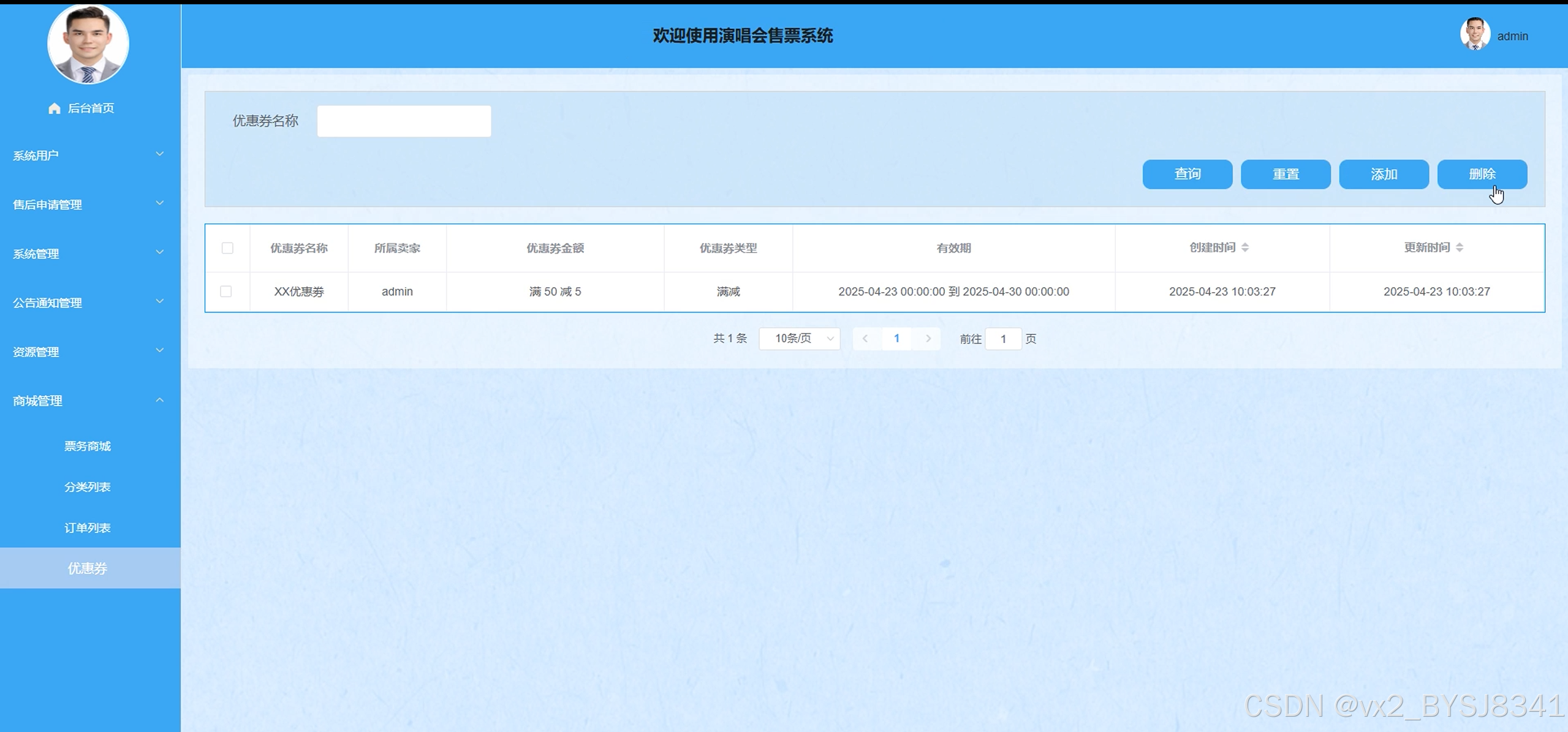
Task: Go to next page with right arrow
Action: 928,339
